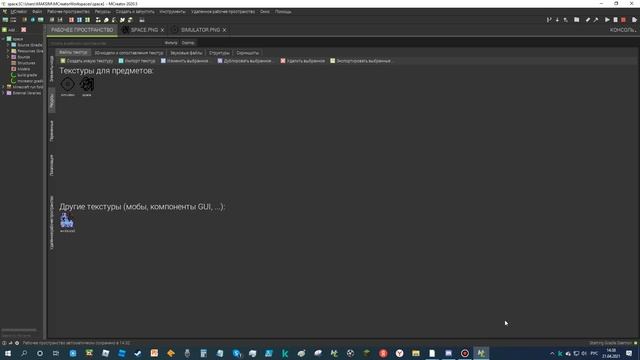The height and width of the screenshot is (360, 640).
Task: Open the Инструменты menu
Action: tap(172, 11)
